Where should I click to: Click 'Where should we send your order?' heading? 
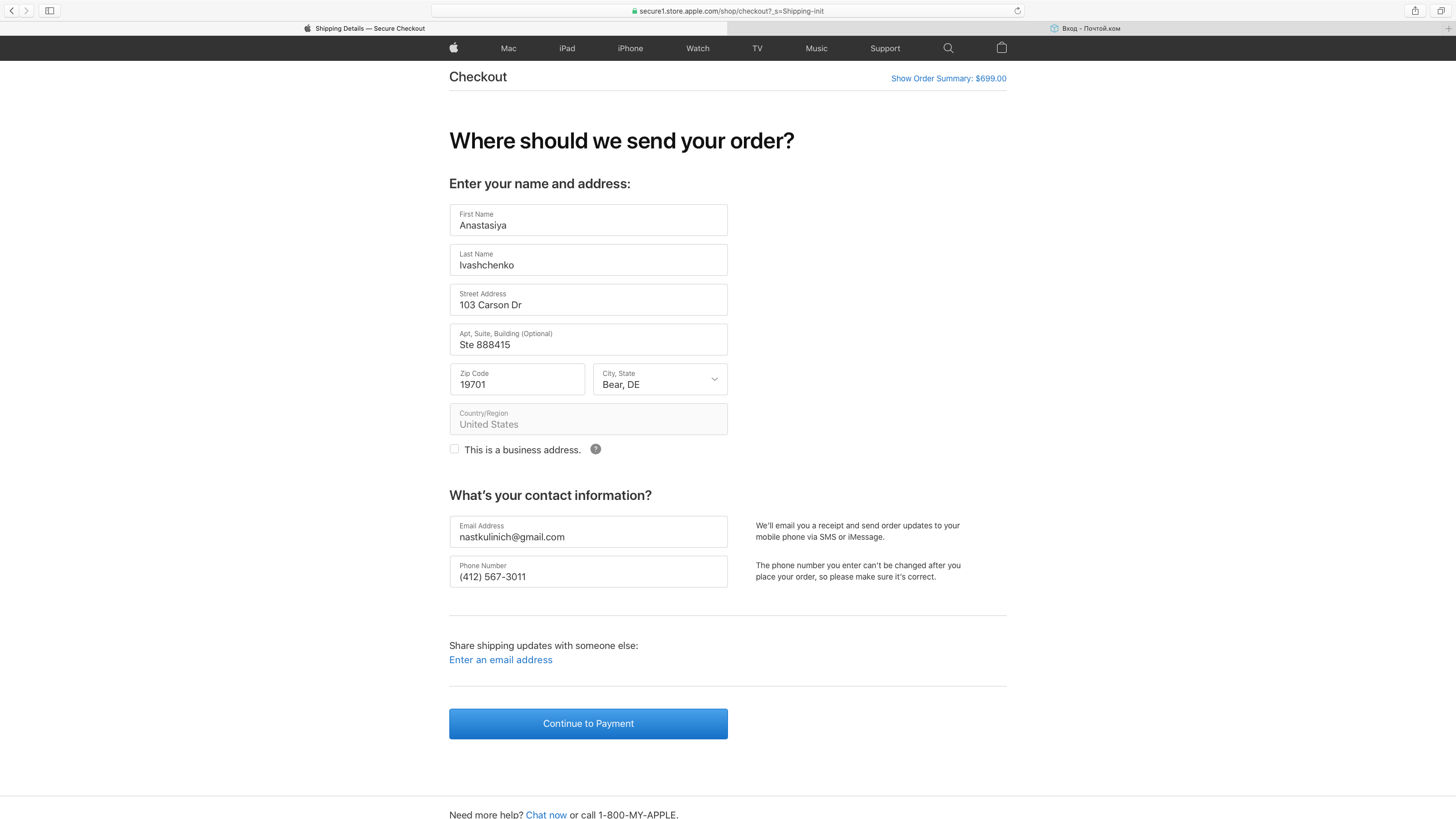(622, 141)
